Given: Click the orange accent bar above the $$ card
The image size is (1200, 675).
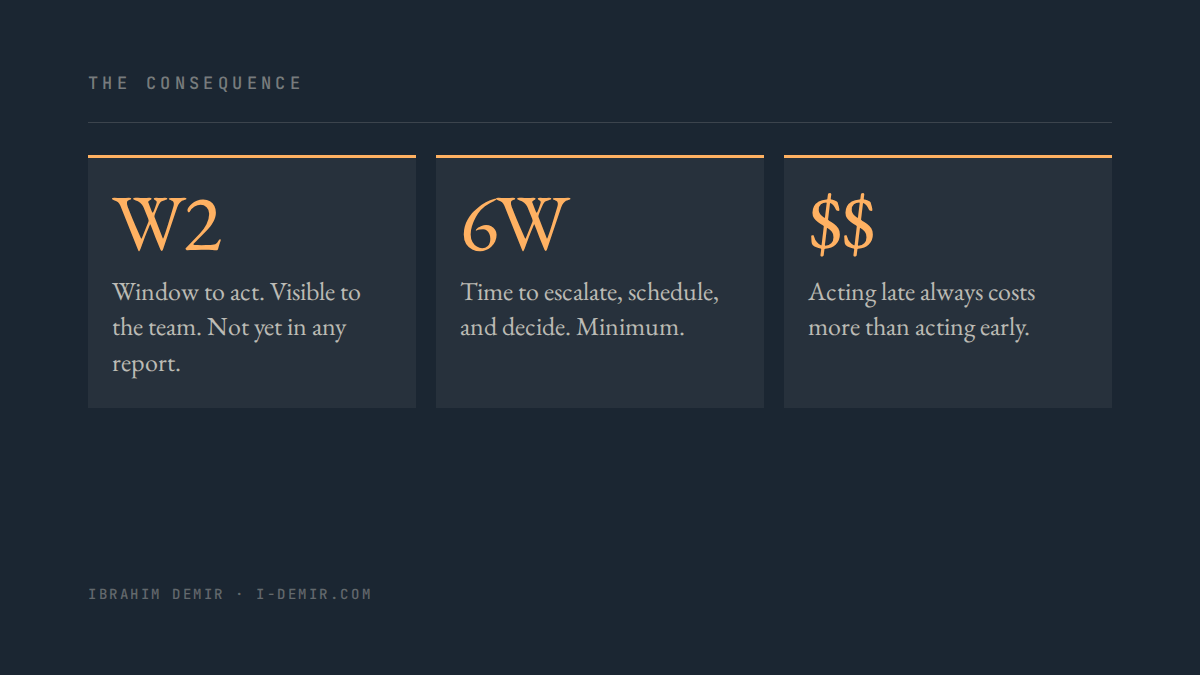Looking at the screenshot, I should [948, 156].
